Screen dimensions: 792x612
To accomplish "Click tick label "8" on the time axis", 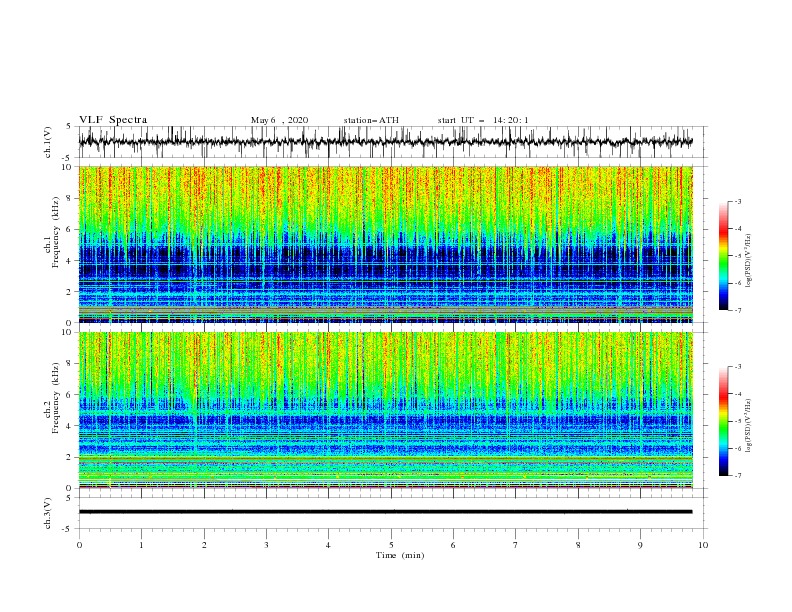I will click(578, 545).
